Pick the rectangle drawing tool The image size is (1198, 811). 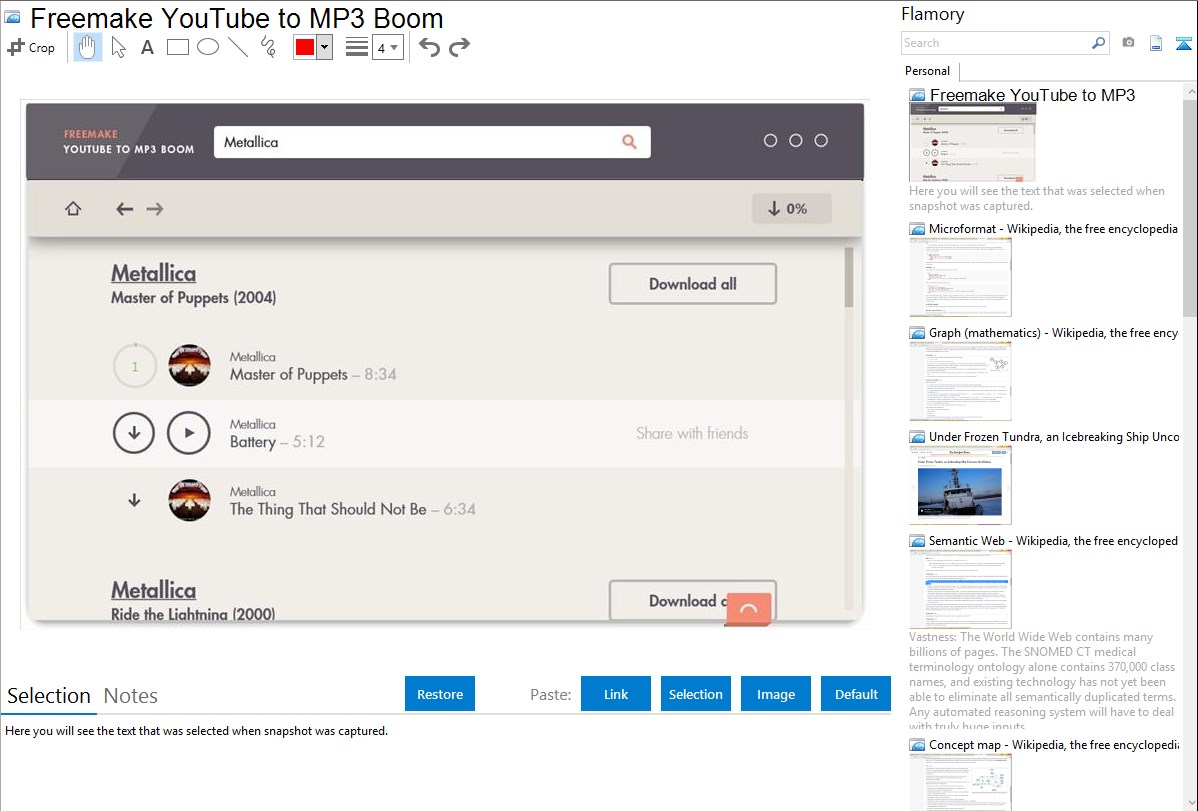177,47
